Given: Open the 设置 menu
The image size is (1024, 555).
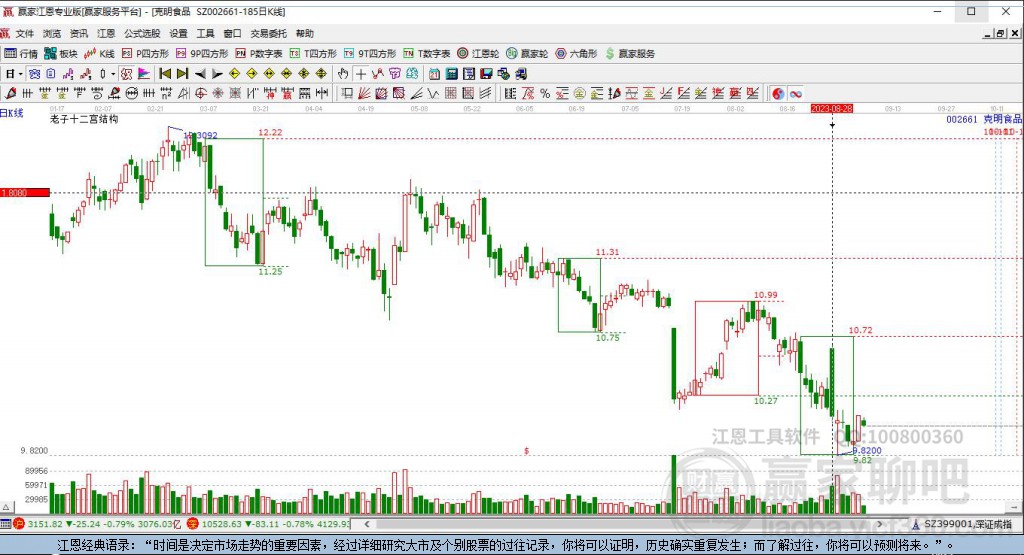Looking at the screenshot, I should 178,33.
